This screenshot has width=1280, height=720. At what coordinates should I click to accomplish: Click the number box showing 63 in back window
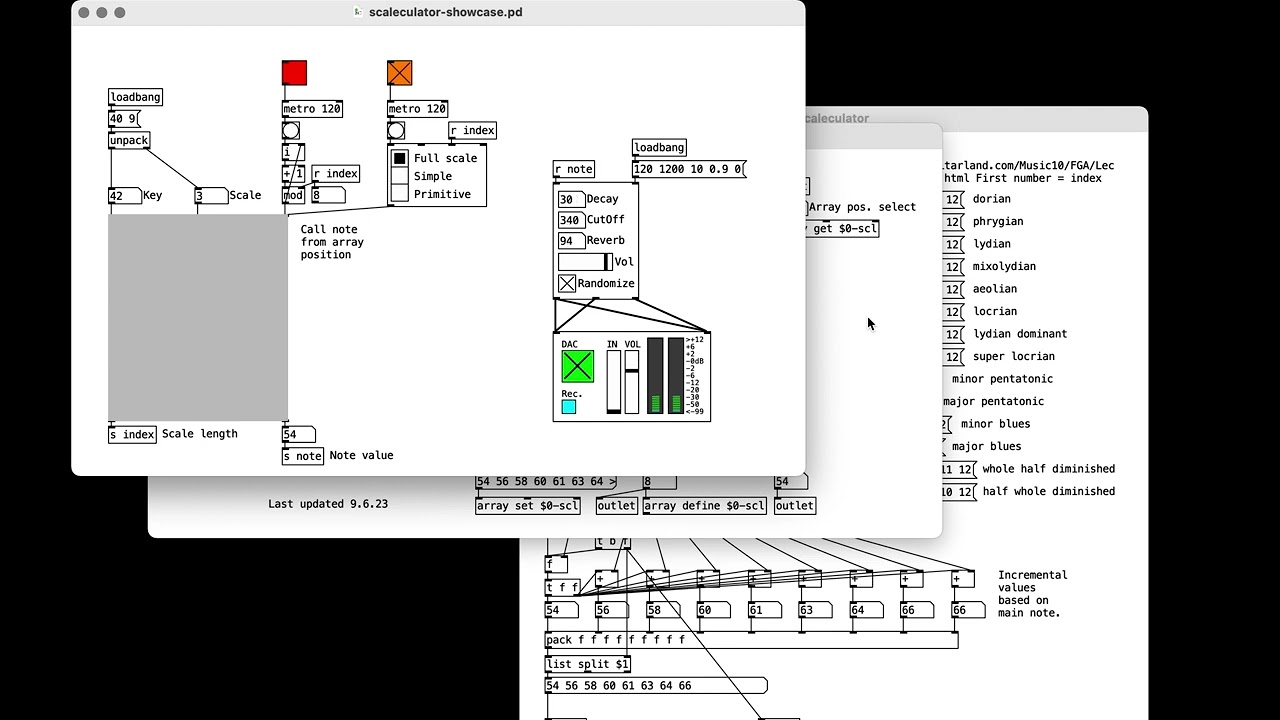[x=815, y=610]
